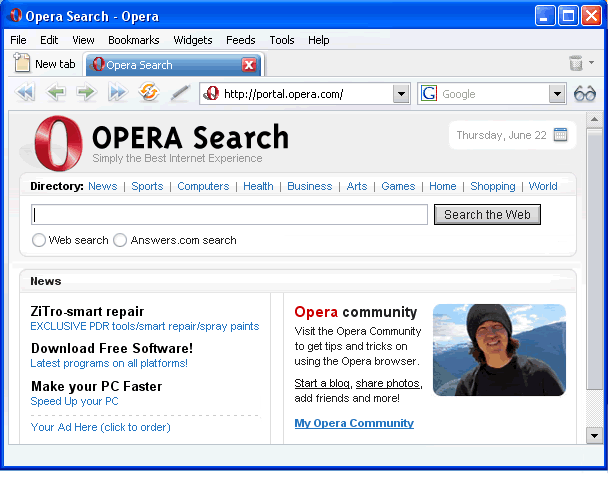Click the Opera icon in the address bar
The height and width of the screenshot is (478, 608).
pyautogui.click(x=212, y=93)
